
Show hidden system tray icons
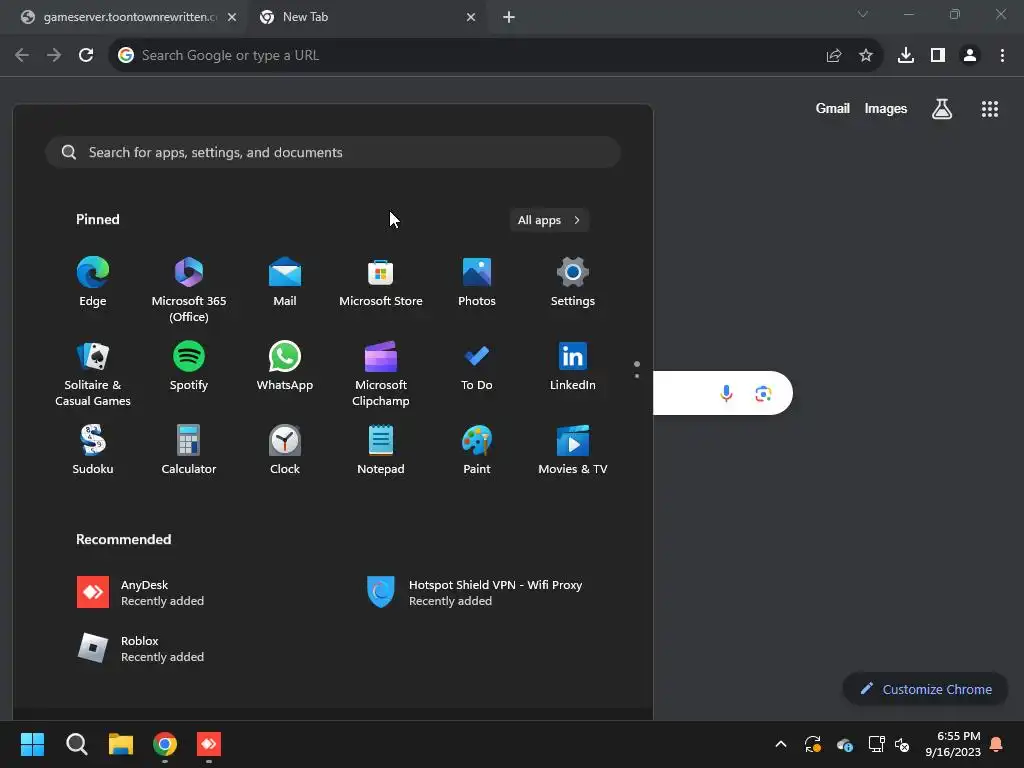point(780,744)
